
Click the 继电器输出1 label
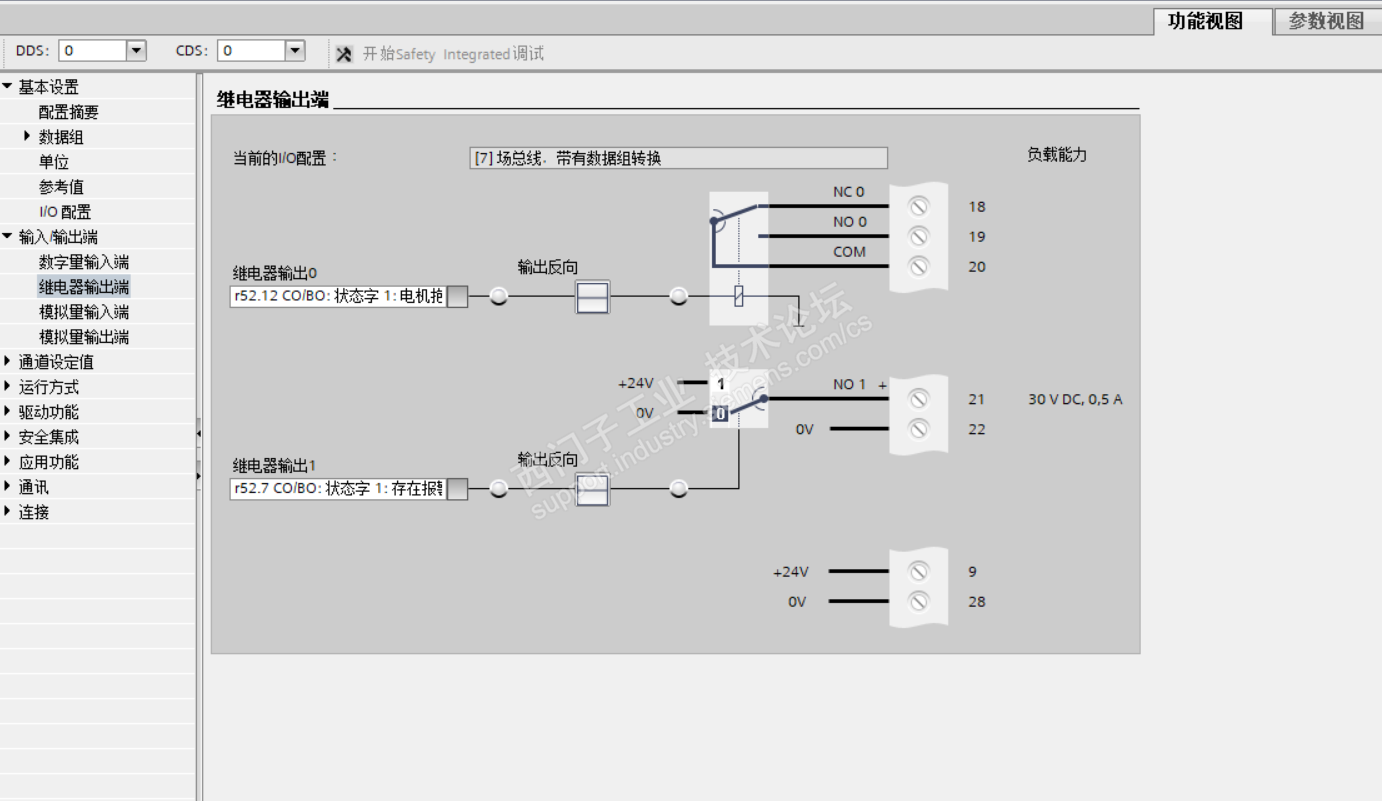point(275,465)
